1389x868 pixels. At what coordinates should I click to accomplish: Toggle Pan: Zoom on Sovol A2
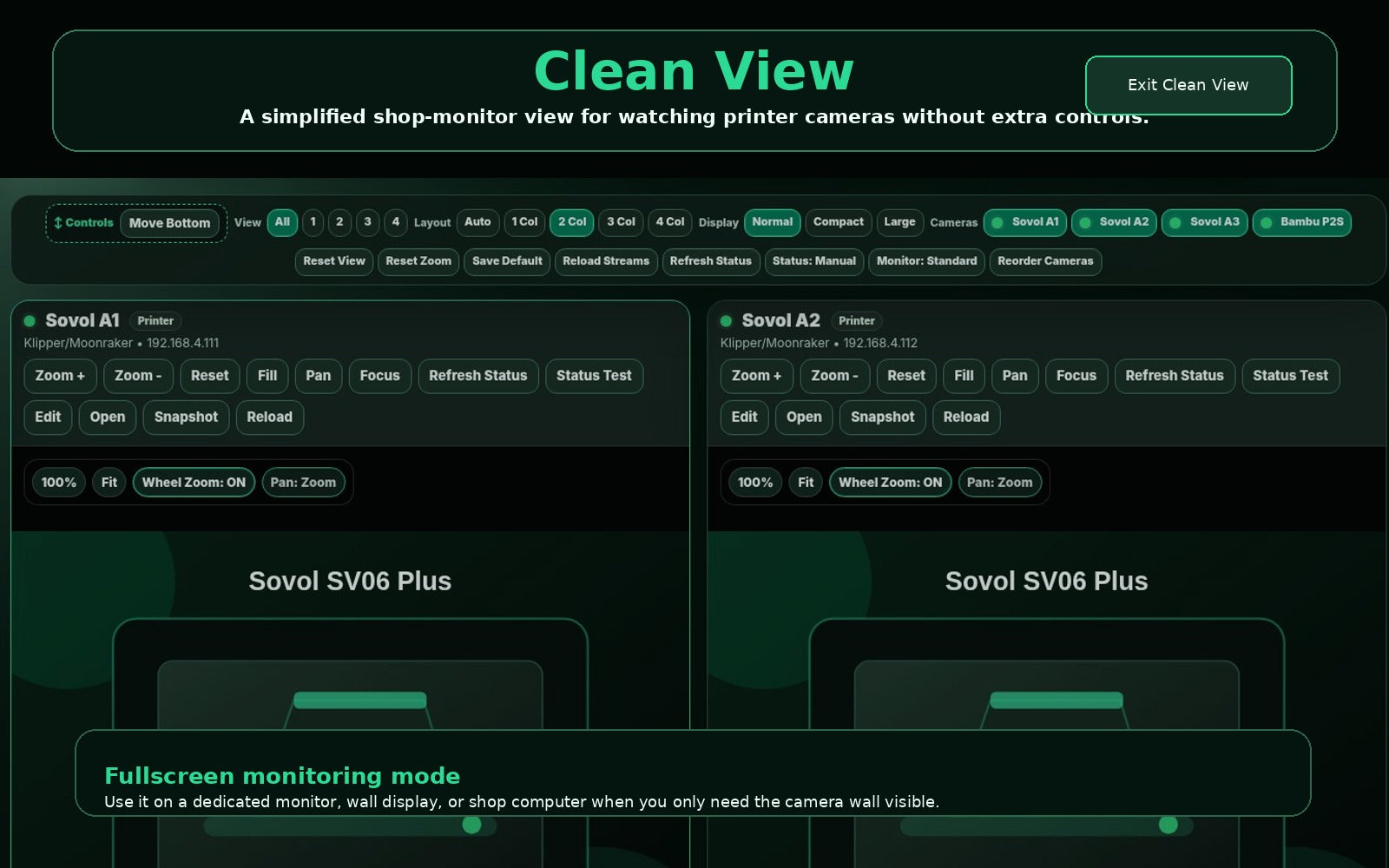click(1000, 483)
